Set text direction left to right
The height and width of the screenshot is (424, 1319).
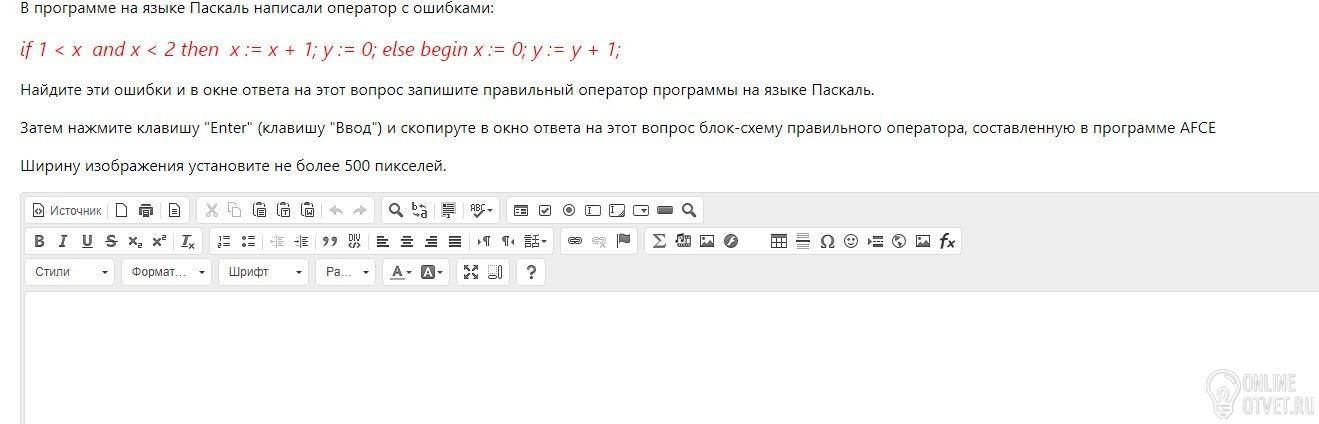coord(484,241)
